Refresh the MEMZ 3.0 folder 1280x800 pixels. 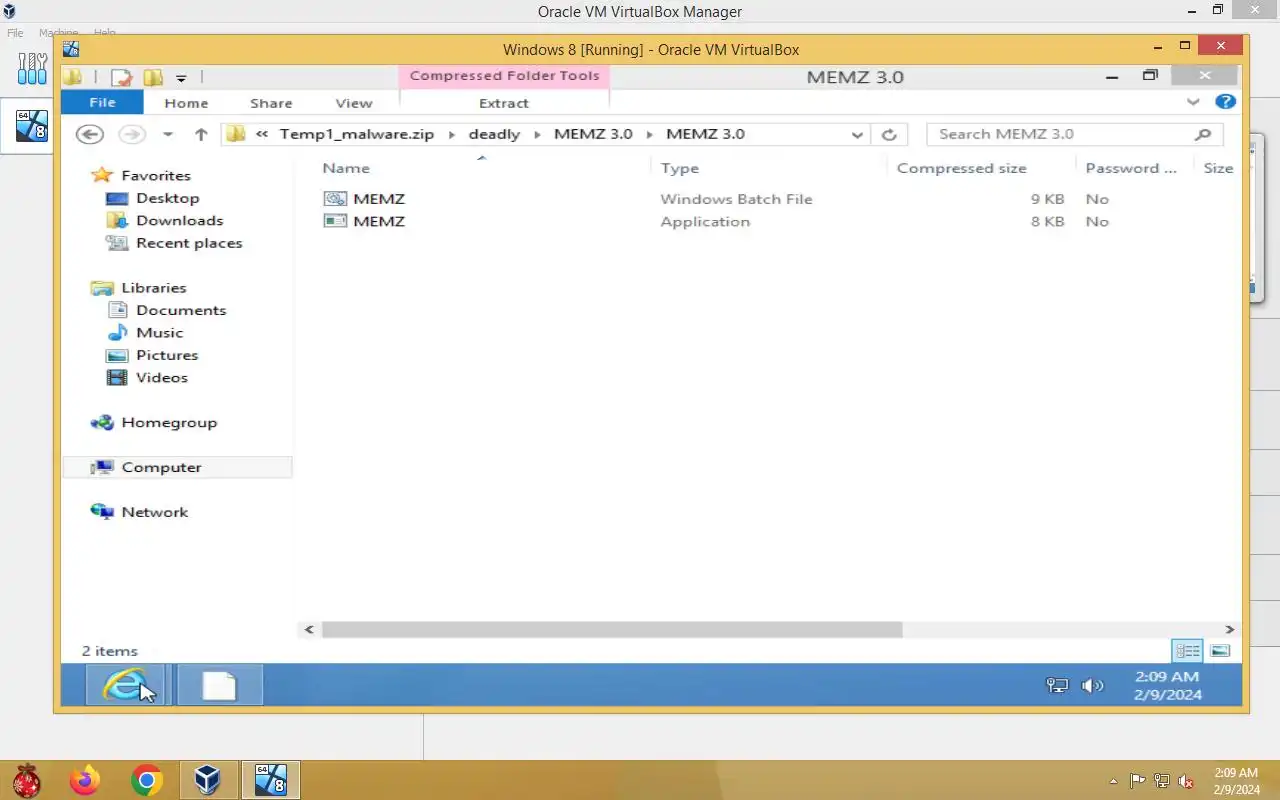[x=888, y=134]
